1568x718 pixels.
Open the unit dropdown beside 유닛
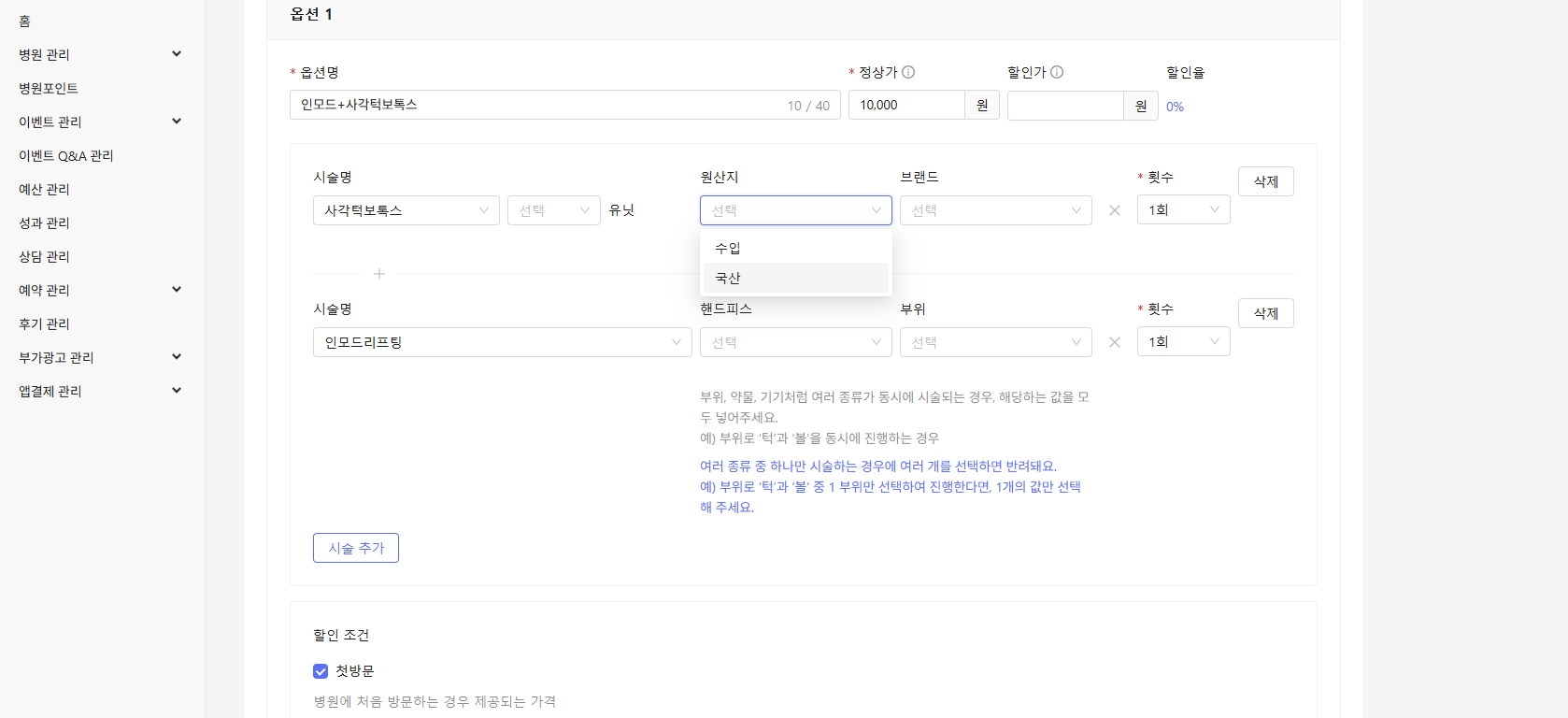[x=553, y=210]
